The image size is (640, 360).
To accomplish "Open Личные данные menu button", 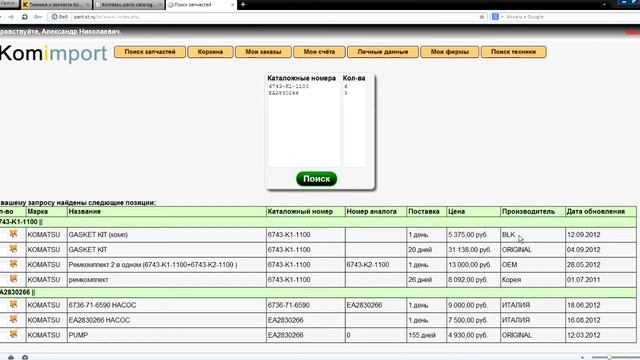I will click(x=383, y=52).
